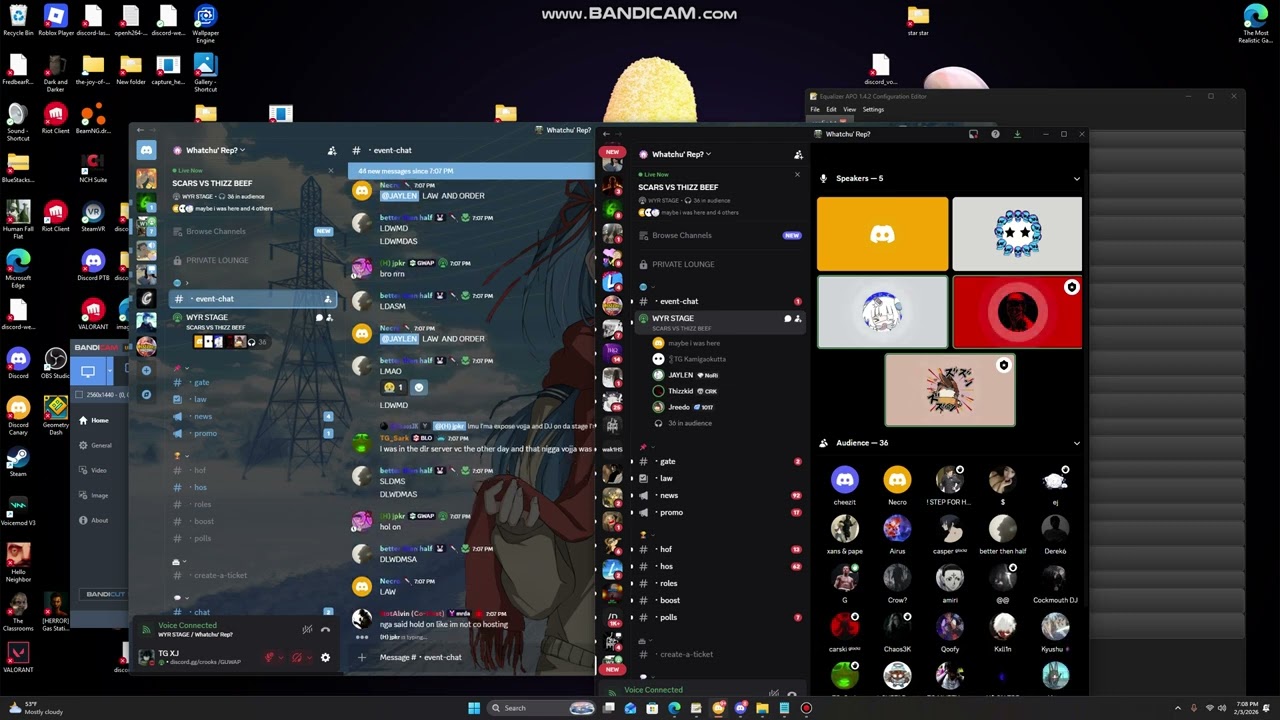Open deafen output options arrow
The height and width of the screenshot is (720, 1280).
(307, 658)
